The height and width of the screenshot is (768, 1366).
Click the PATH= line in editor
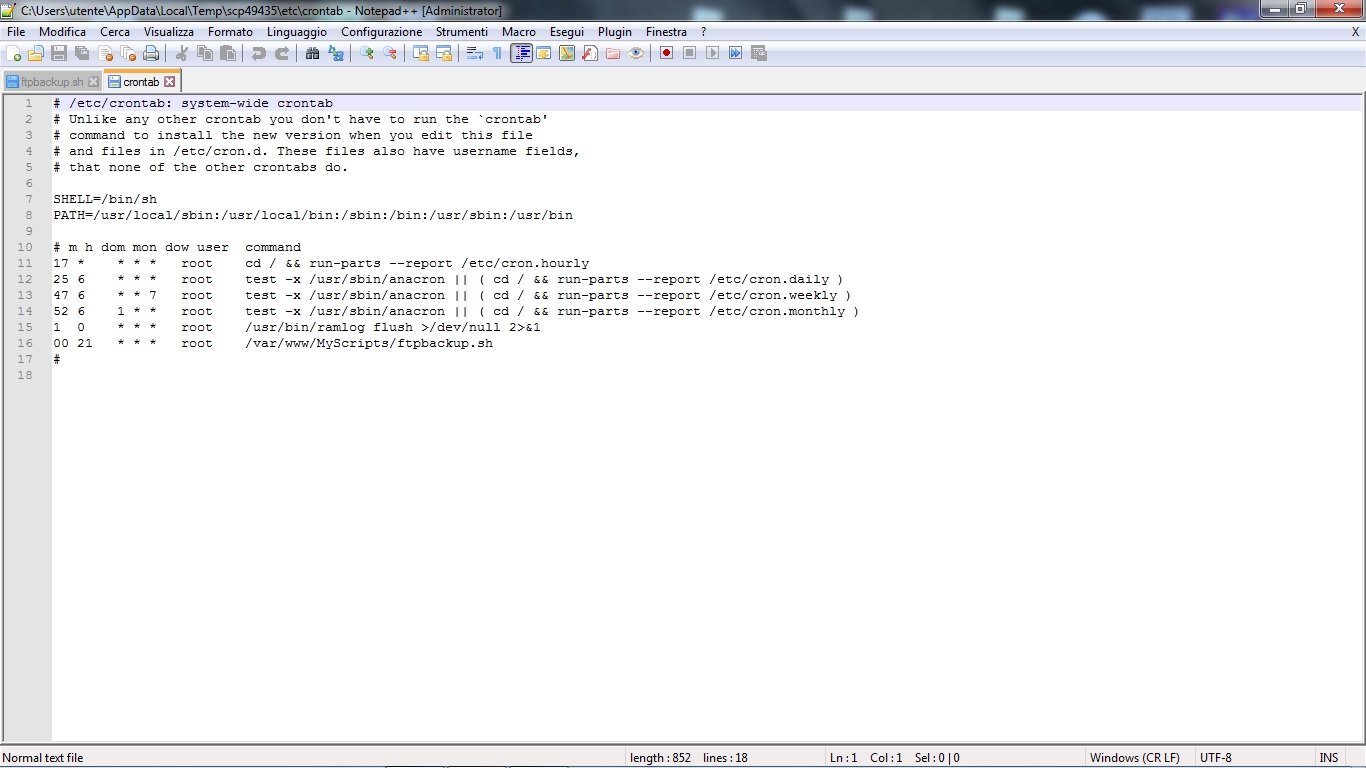pos(313,215)
